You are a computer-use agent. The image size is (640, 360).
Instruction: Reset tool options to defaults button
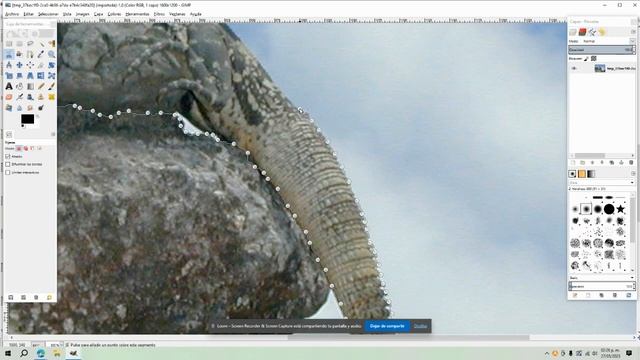(49, 297)
